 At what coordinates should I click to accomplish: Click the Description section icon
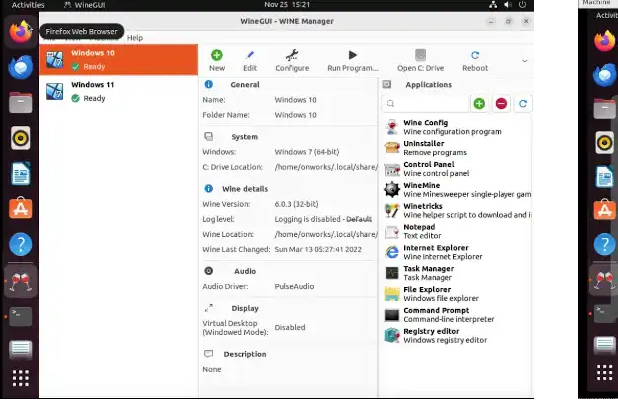[208, 354]
